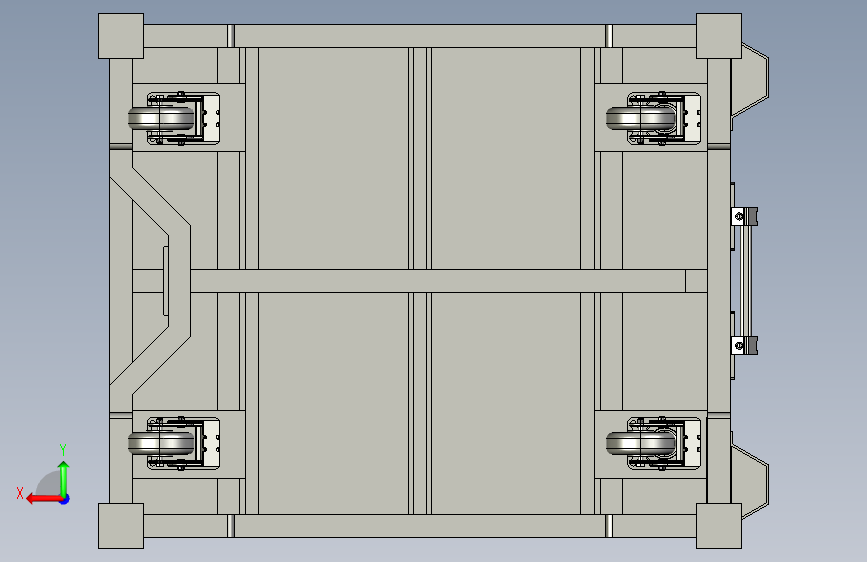Click the red X axis arrow of triad
Screen dimensions: 867x562
[x=44, y=499]
